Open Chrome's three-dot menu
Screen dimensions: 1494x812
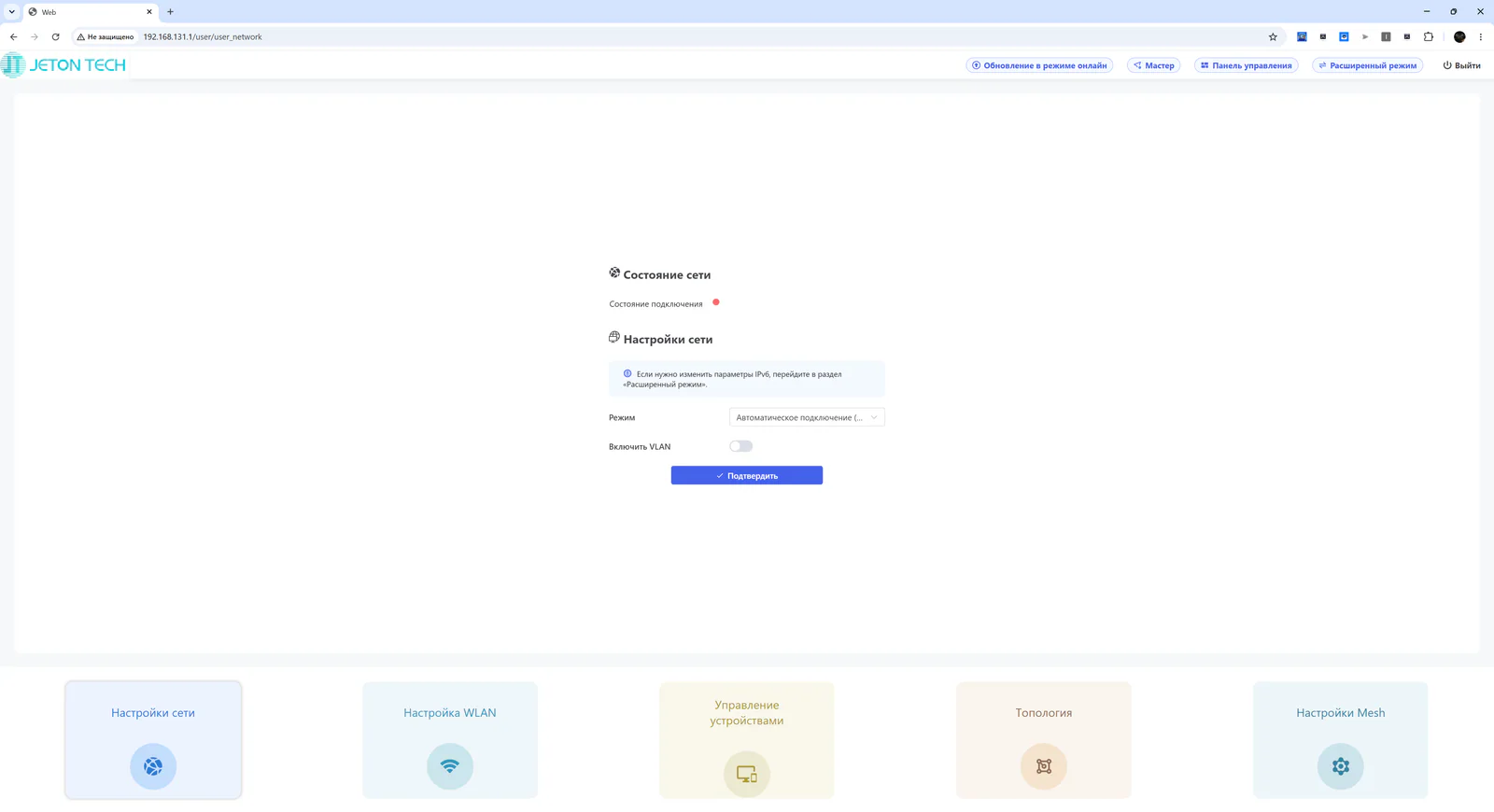click(x=1480, y=37)
